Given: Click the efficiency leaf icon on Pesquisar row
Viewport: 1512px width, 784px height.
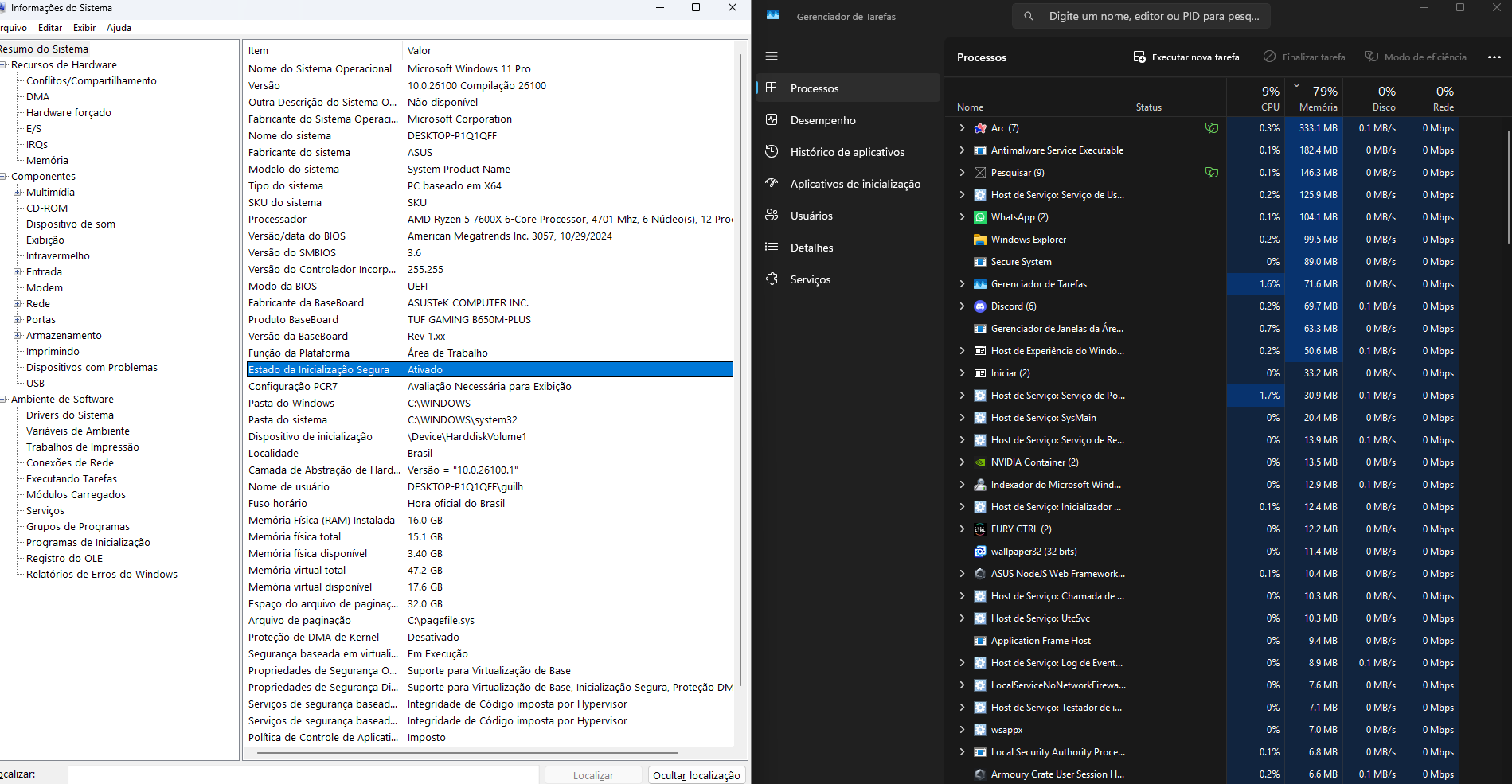Looking at the screenshot, I should [1212, 173].
